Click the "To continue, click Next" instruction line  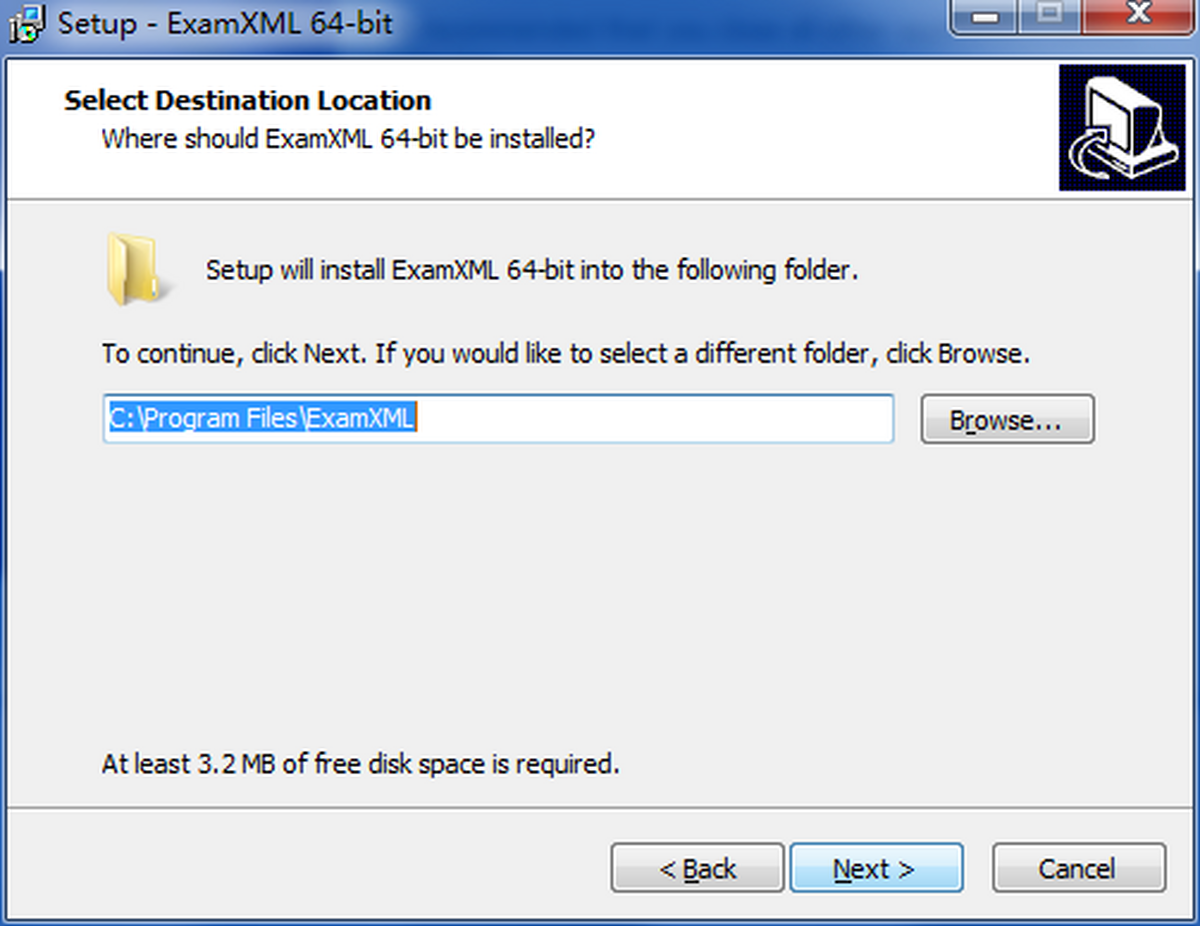click(565, 354)
